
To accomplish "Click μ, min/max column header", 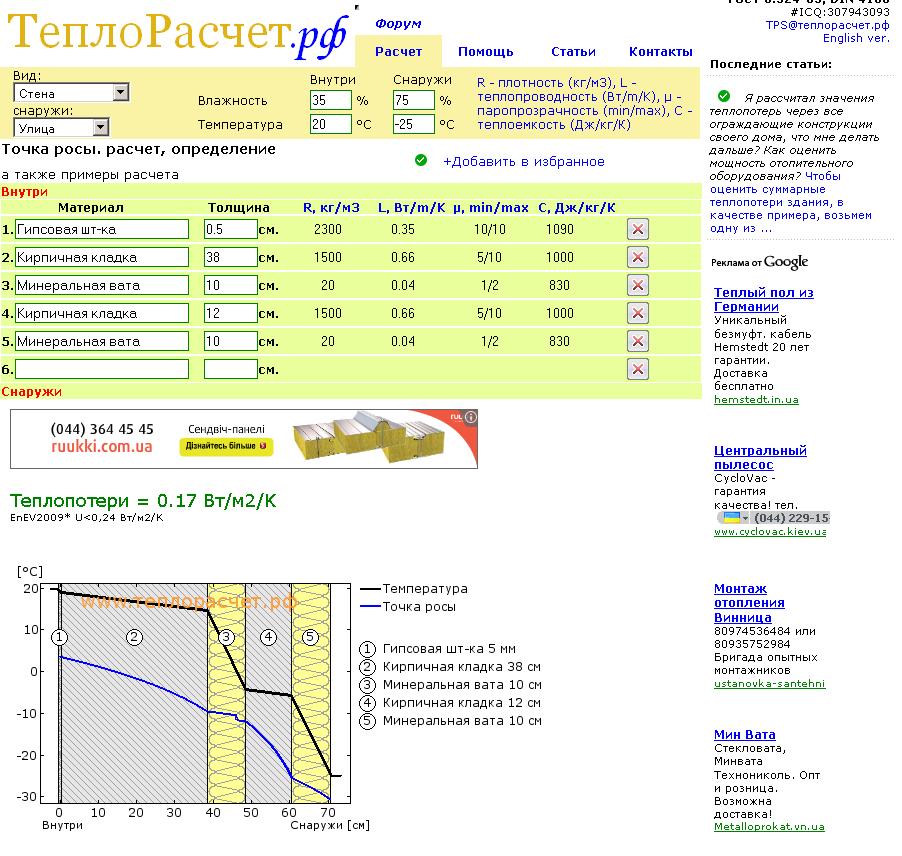I will click(x=491, y=208).
